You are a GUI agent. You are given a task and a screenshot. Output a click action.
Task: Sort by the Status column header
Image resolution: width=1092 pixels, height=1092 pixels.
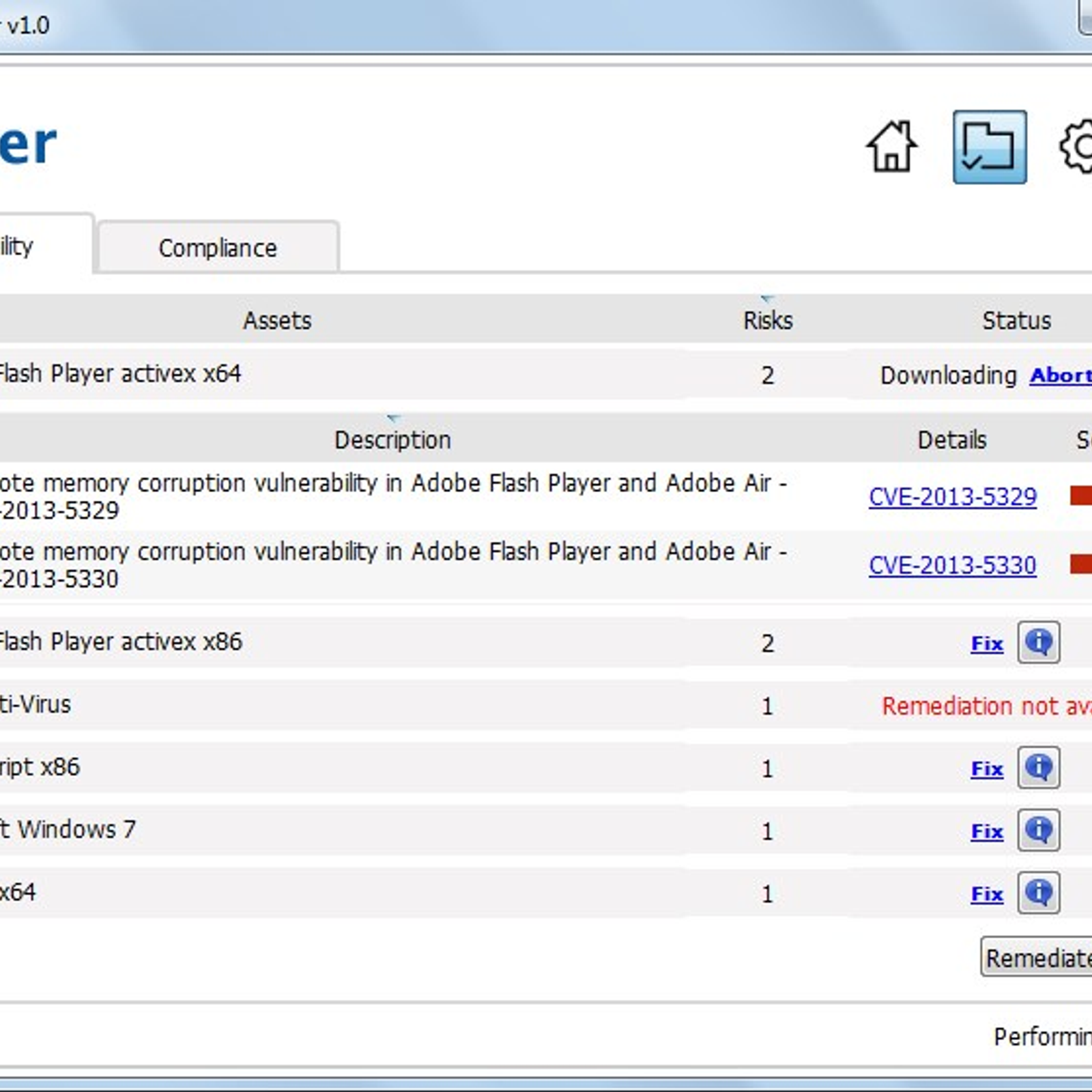tap(1016, 320)
